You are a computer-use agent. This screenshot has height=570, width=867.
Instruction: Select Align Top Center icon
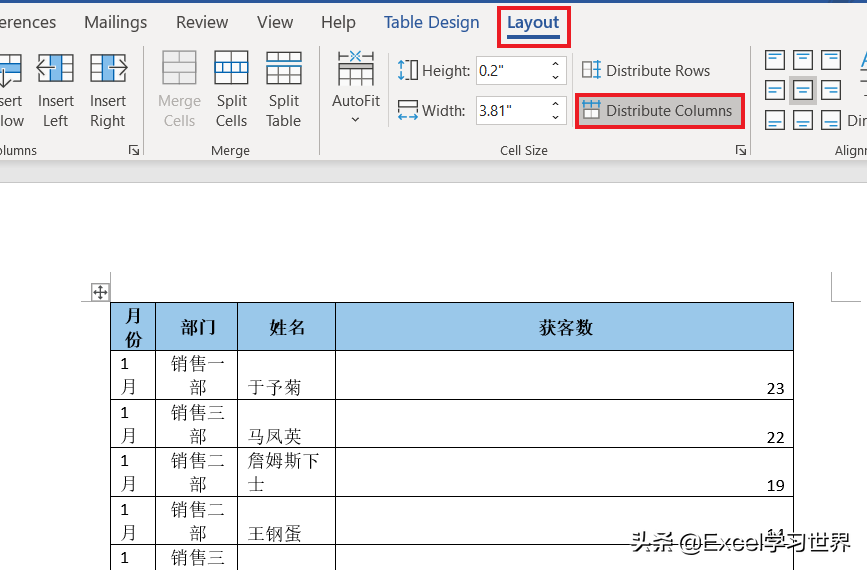(802, 60)
